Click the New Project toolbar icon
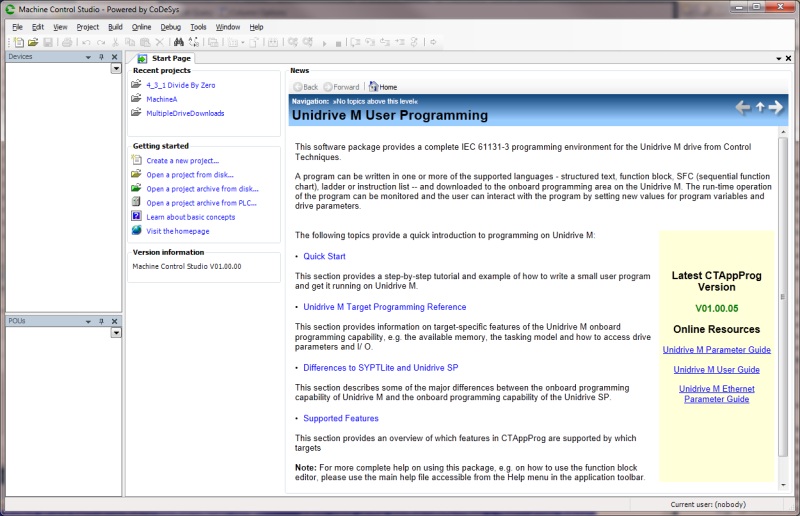800x516 pixels. (18, 42)
